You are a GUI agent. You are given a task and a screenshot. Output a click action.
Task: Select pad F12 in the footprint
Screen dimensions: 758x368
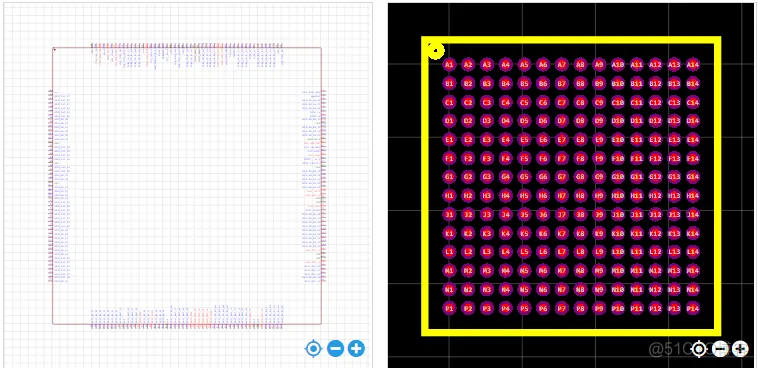(655, 159)
